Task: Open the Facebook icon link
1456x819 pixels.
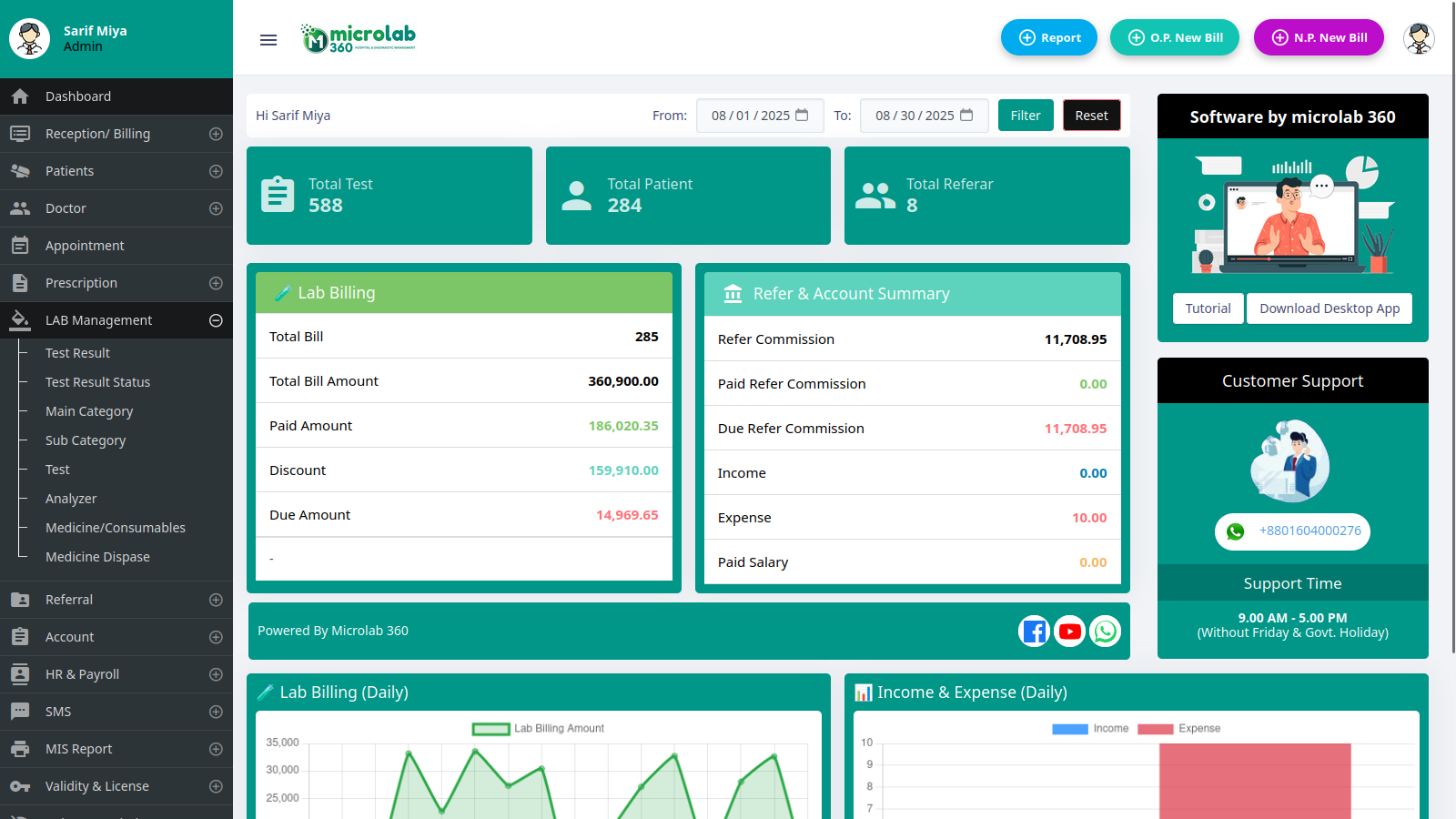Action: (x=1035, y=632)
